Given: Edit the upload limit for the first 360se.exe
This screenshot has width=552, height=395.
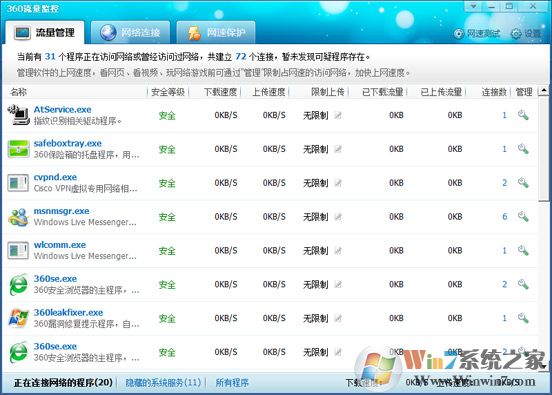Looking at the screenshot, I should 338,284.
